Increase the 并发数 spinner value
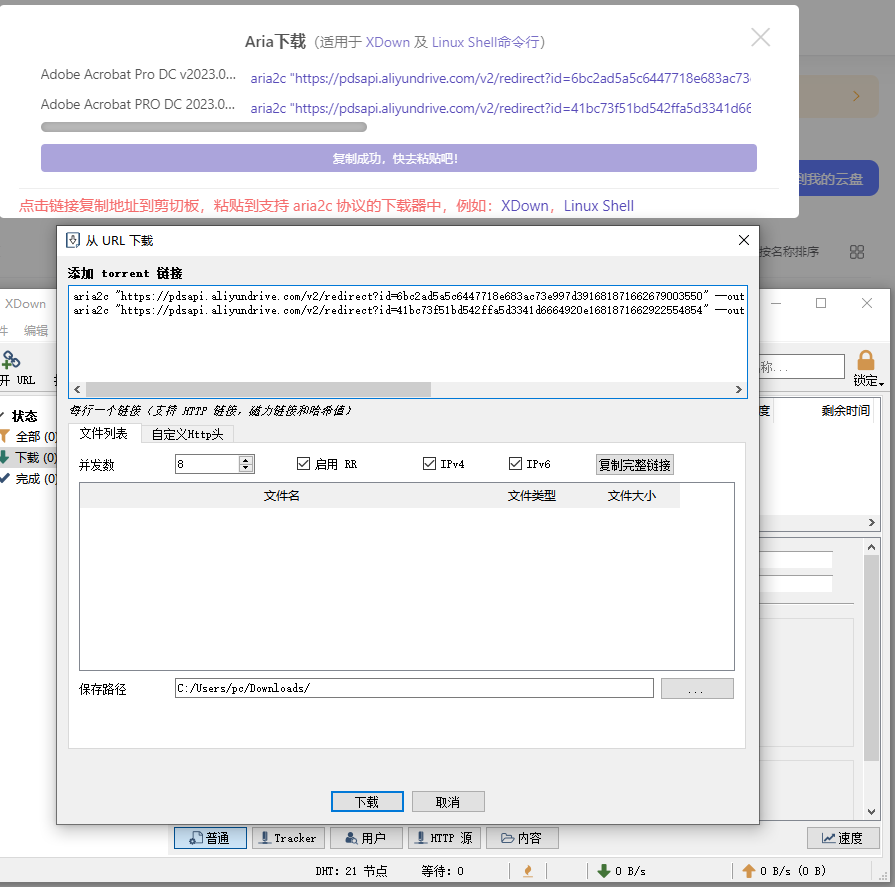The height and width of the screenshot is (887, 895). click(x=246, y=460)
